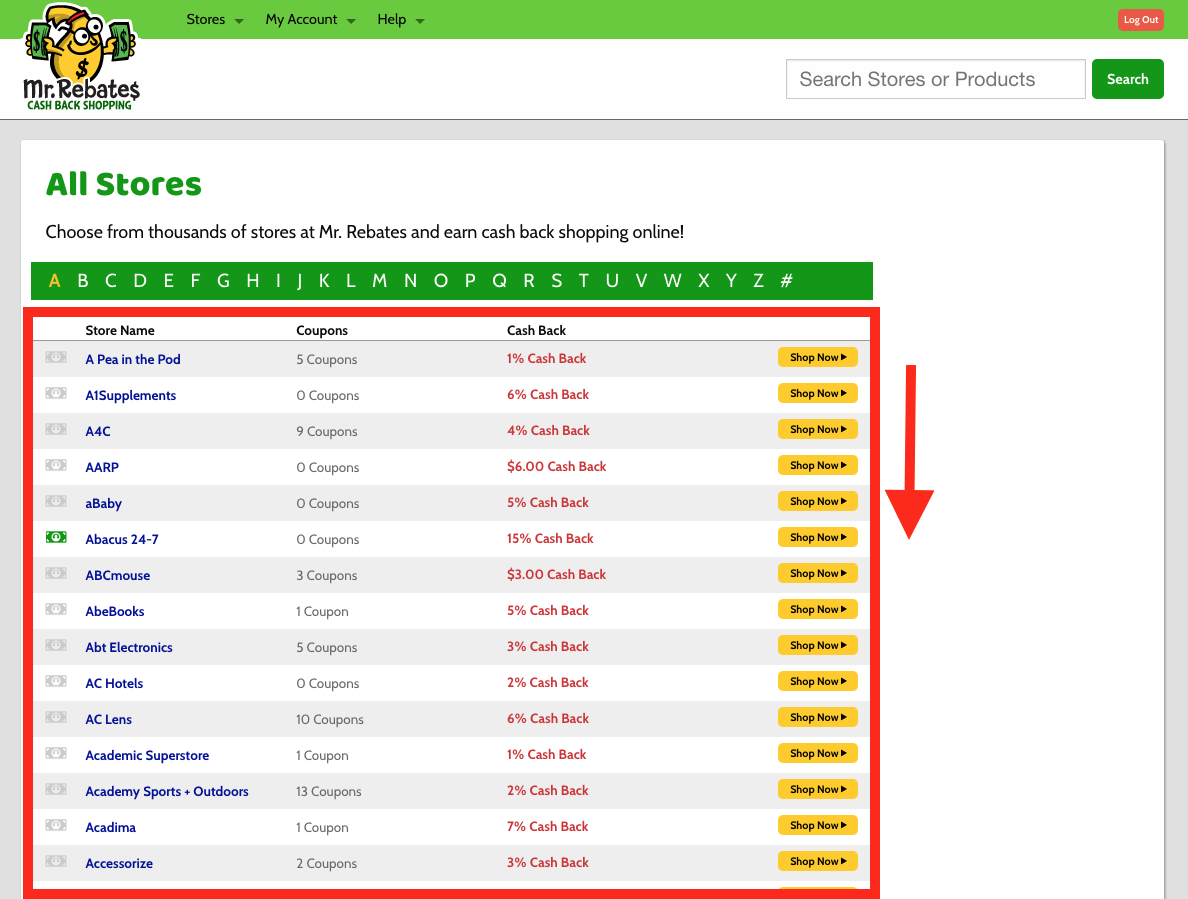Expand the My Account dropdown
The image size is (1188, 899).
[x=310, y=20]
